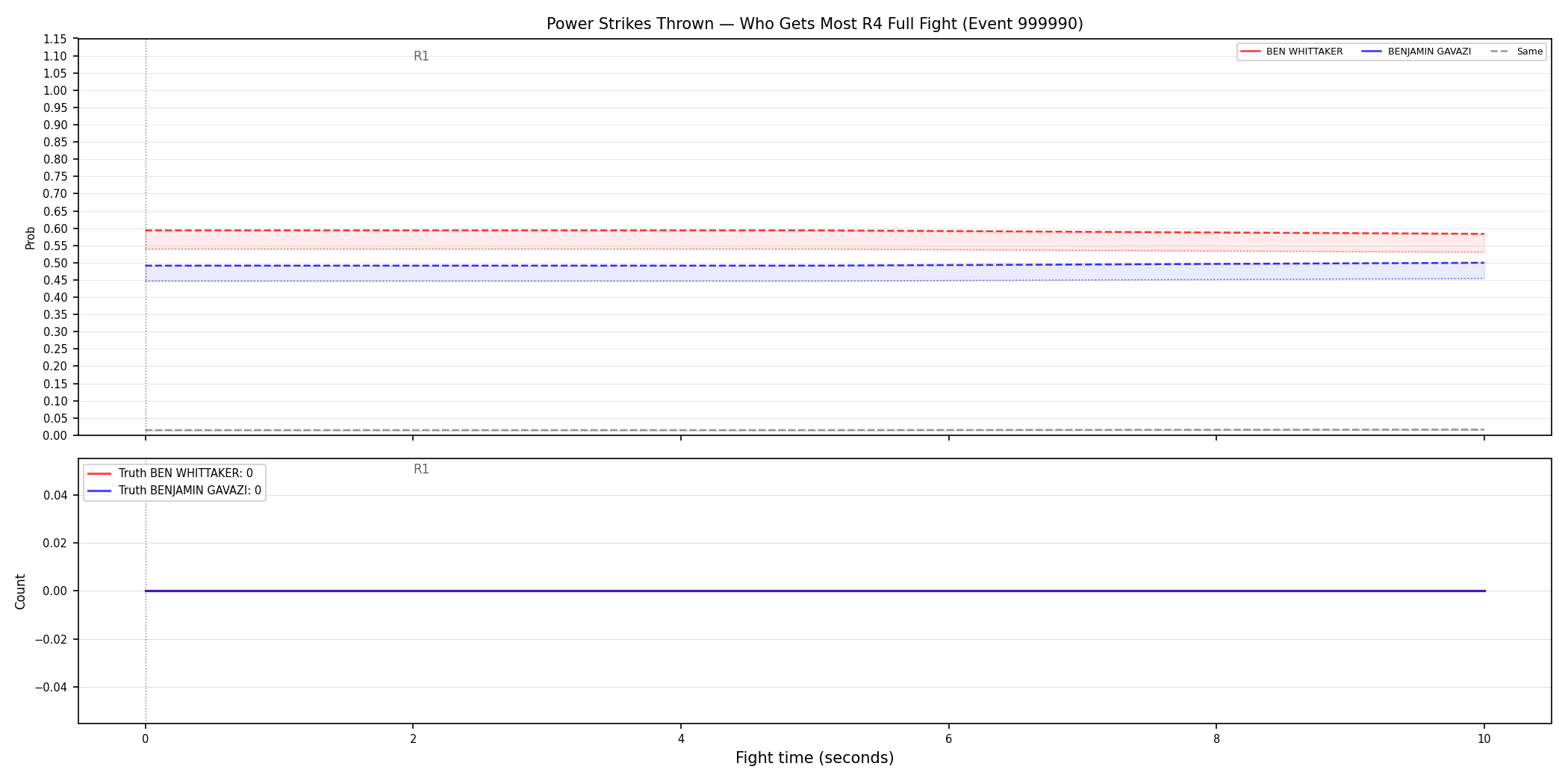Click the '0.85' tick on Prob axis

(x=55, y=143)
